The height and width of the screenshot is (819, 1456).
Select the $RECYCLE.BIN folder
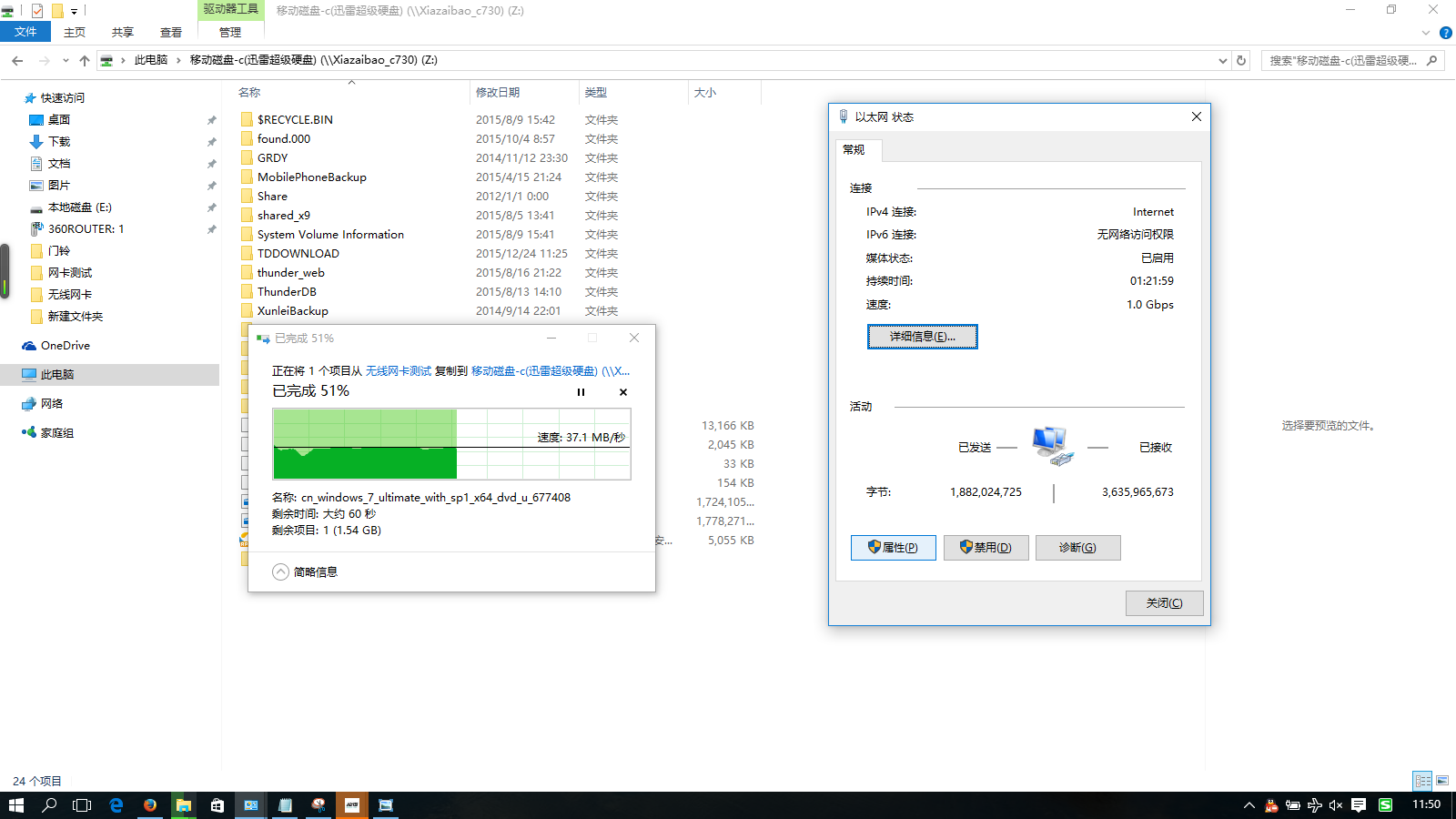[295, 119]
